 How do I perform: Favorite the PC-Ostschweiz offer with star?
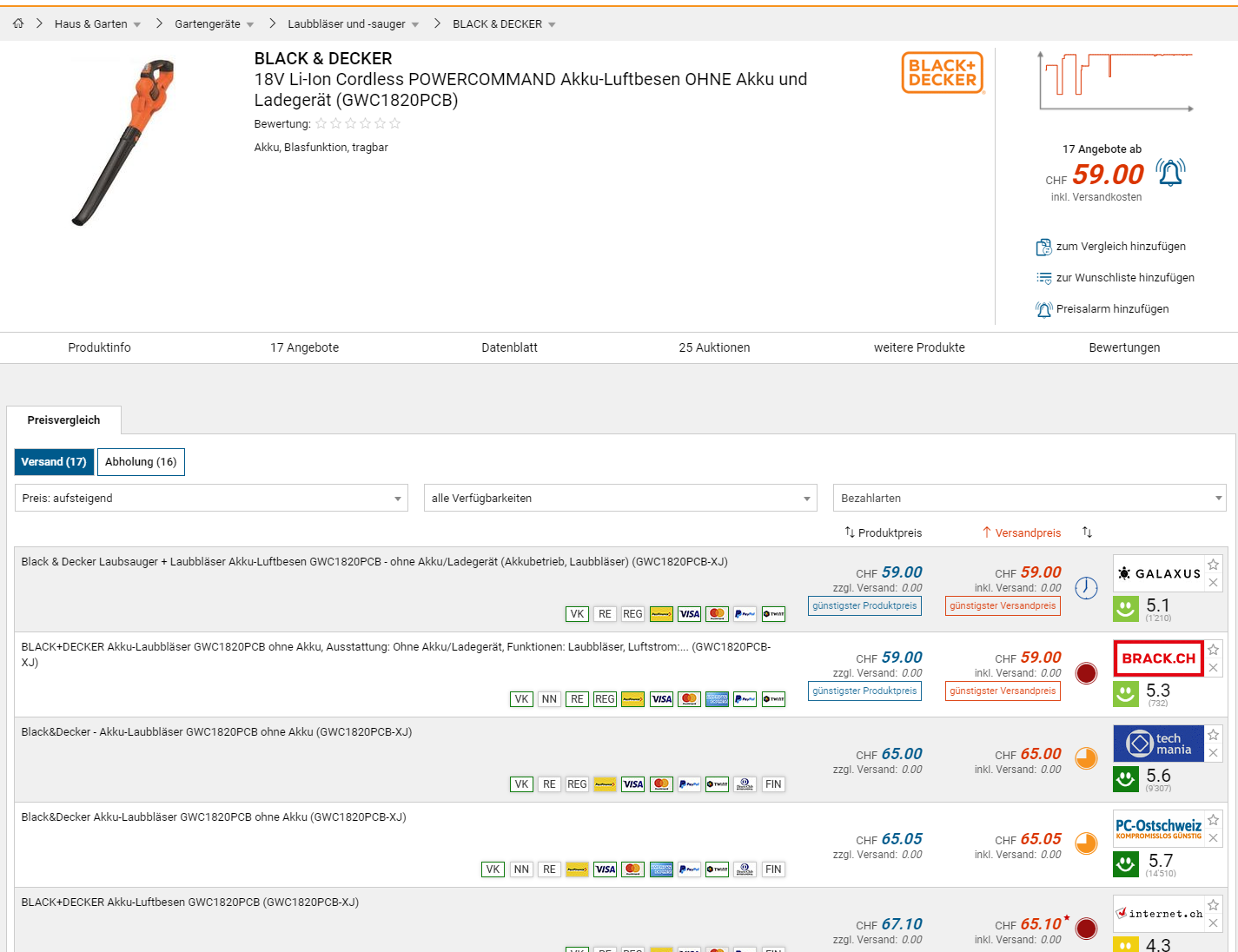(x=1214, y=820)
